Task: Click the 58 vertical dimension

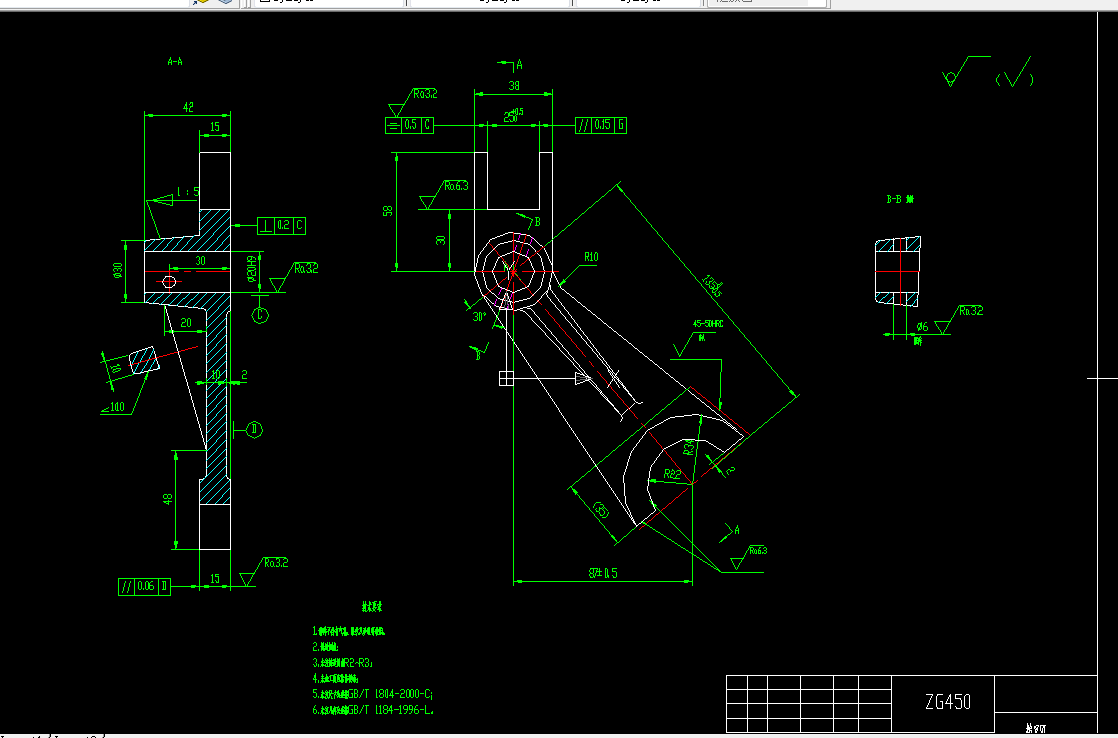Action: tap(388, 211)
